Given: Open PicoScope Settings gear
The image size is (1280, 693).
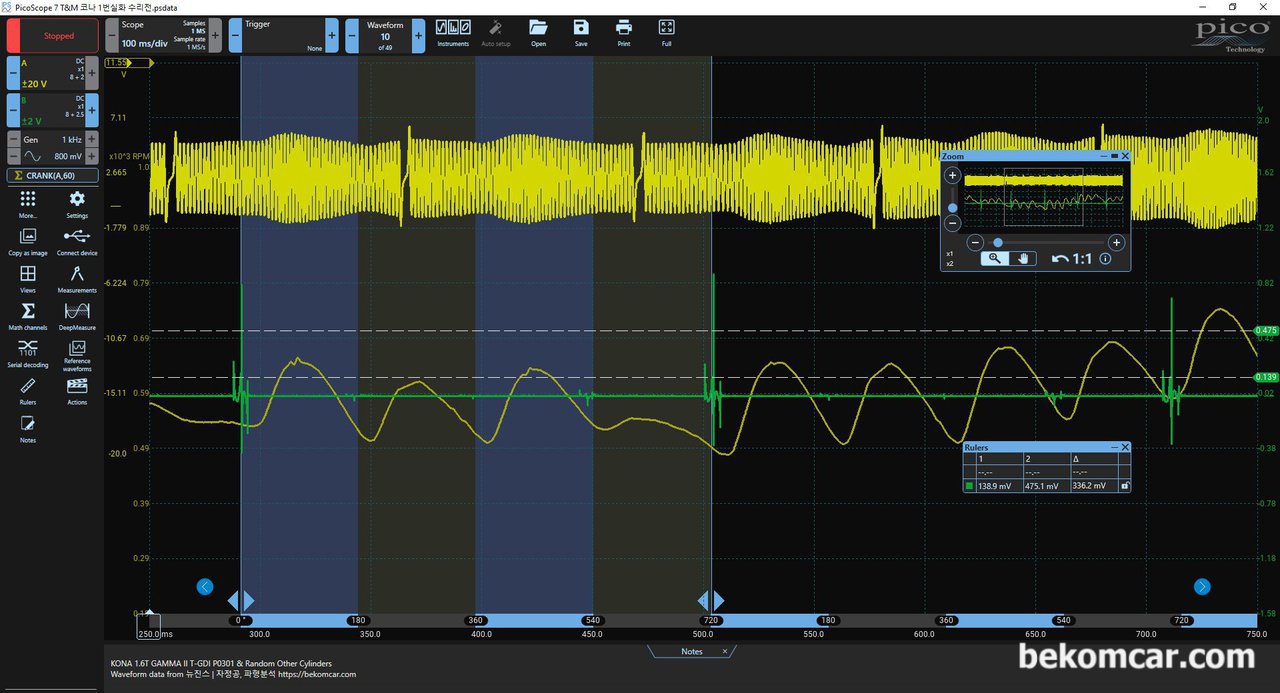Looking at the screenshot, I should click(77, 203).
